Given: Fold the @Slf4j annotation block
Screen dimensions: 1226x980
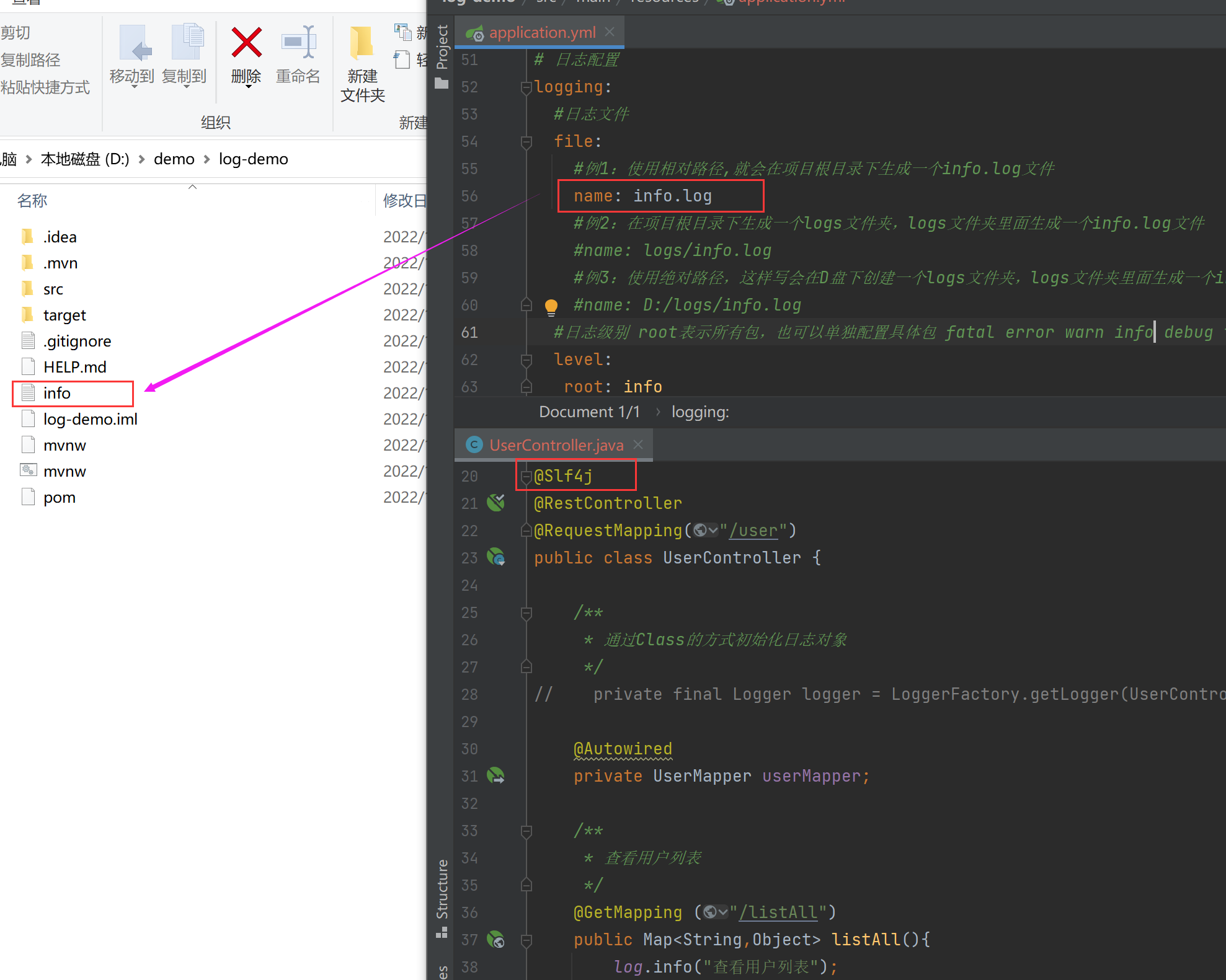Looking at the screenshot, I should tap(526, 477).
